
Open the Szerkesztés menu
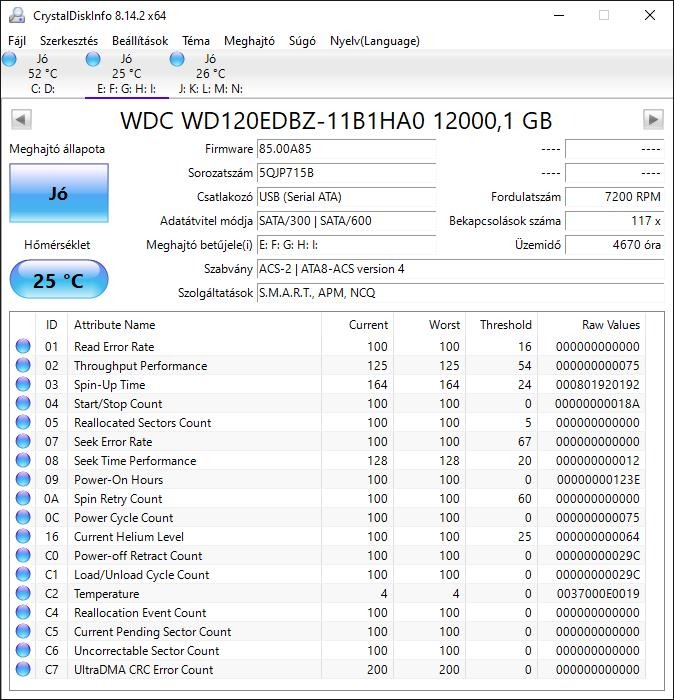69,41
